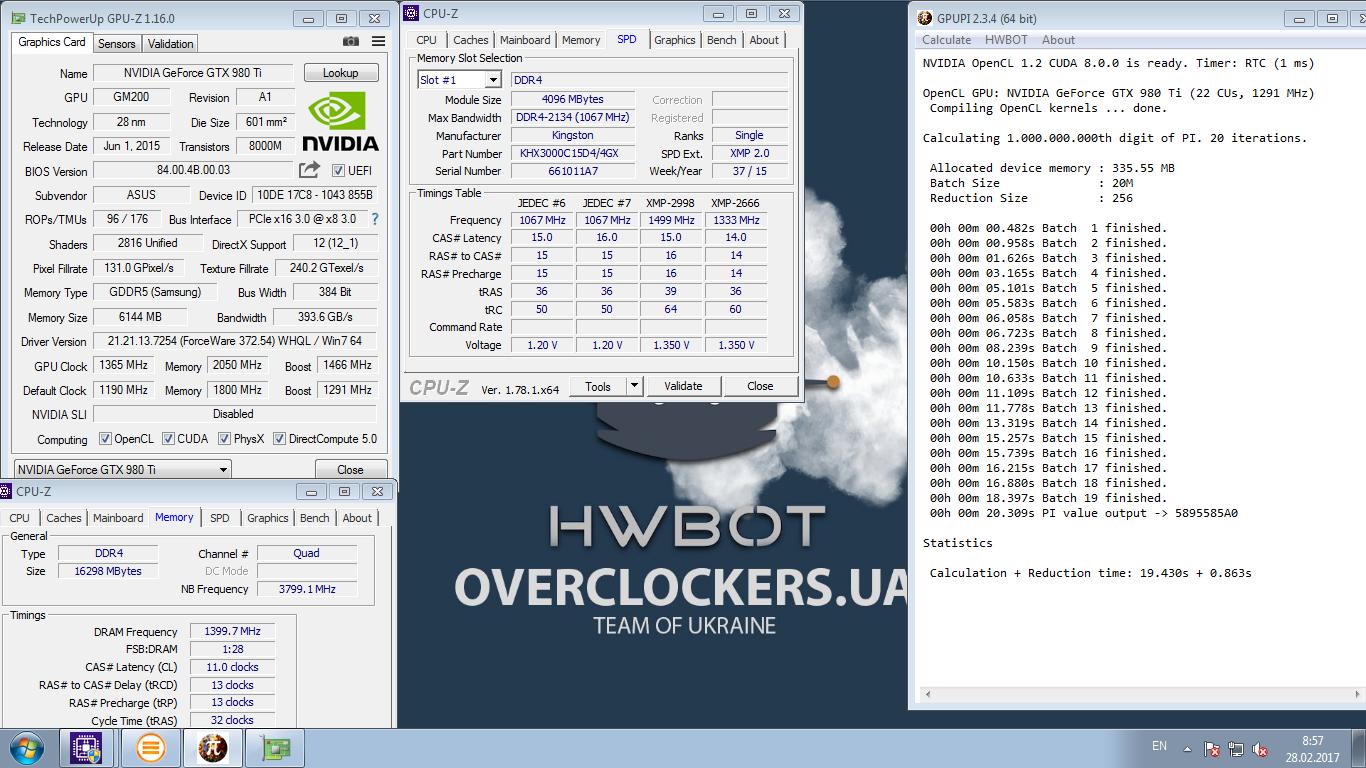The width and height of the screenshot is (1366, 768).
Task: Open the Action Center flag icon
Action: click(1211, 748)
